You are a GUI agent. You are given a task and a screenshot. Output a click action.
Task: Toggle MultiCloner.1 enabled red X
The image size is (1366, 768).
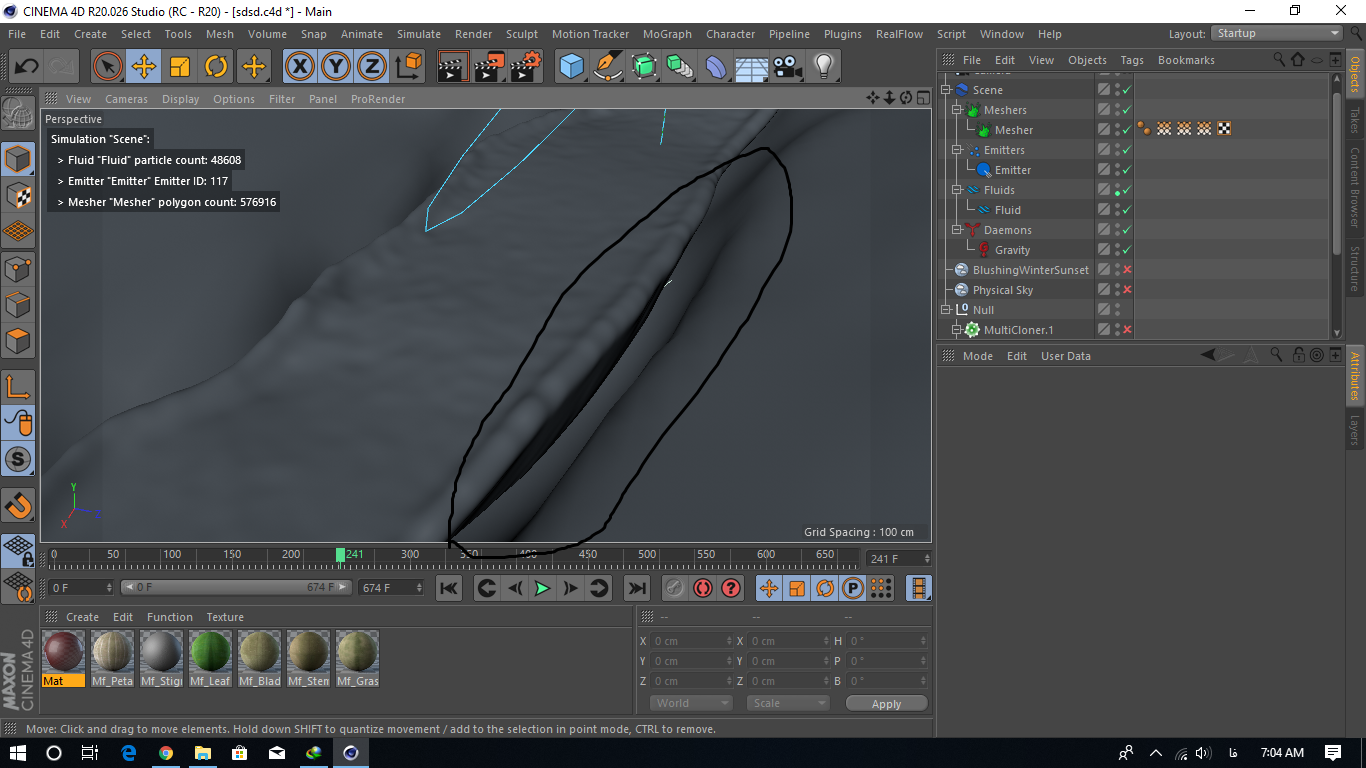[x=1127, y=330]
